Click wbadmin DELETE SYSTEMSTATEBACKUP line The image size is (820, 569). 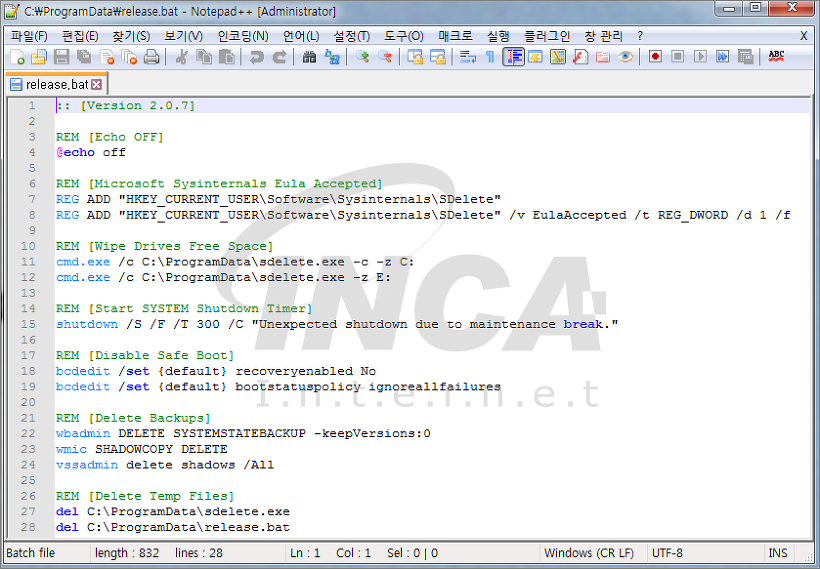(x=243, y=433)
